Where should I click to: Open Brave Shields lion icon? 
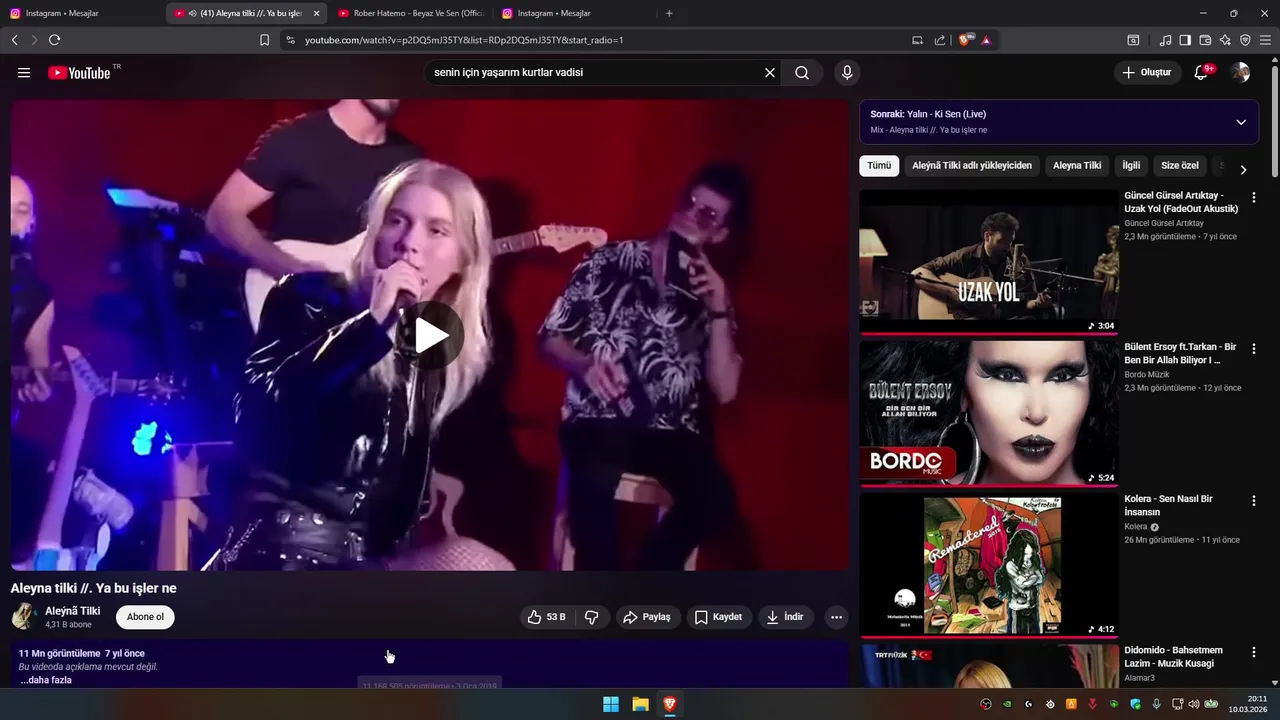click(x=965, y=40)
